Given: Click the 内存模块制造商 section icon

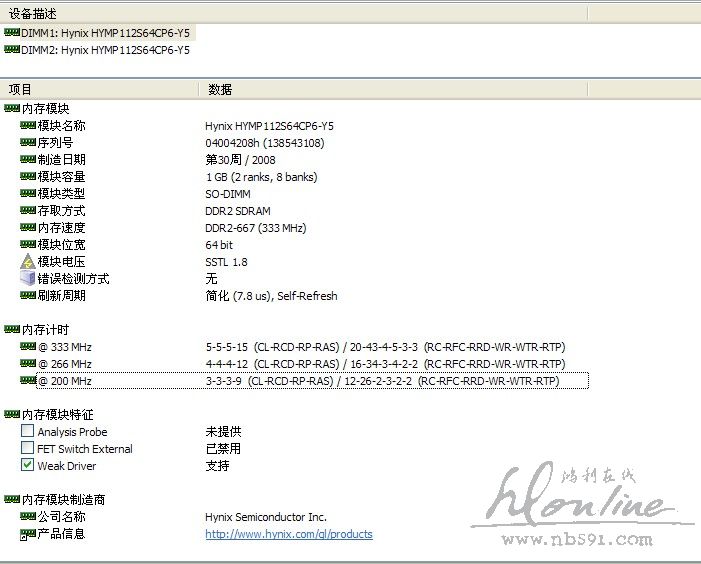Looking at the screenshot, I should [x=12, y=499].
